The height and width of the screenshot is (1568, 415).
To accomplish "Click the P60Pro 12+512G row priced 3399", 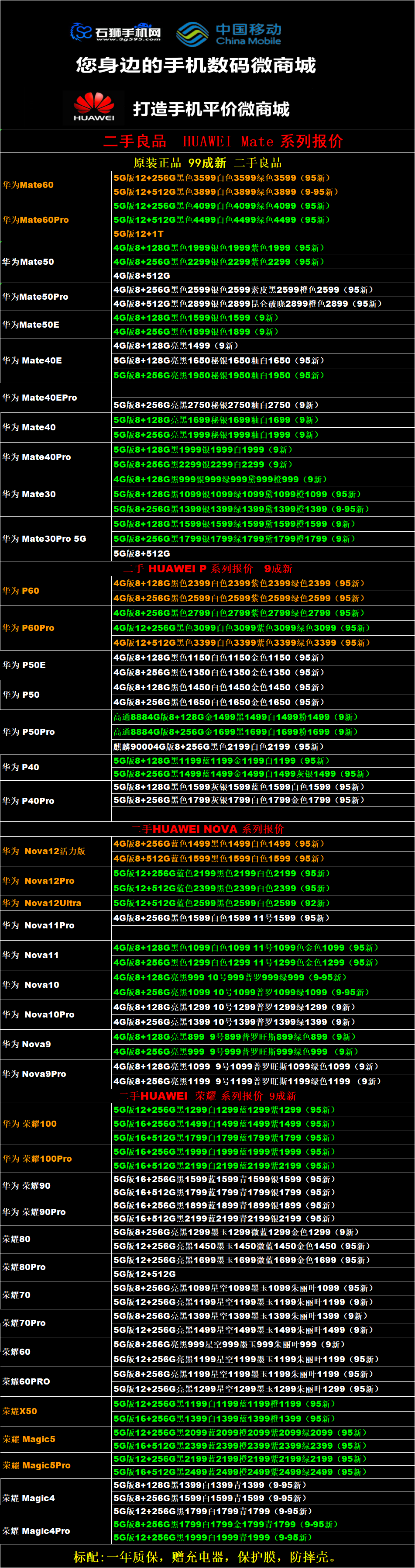I will 263,643.
